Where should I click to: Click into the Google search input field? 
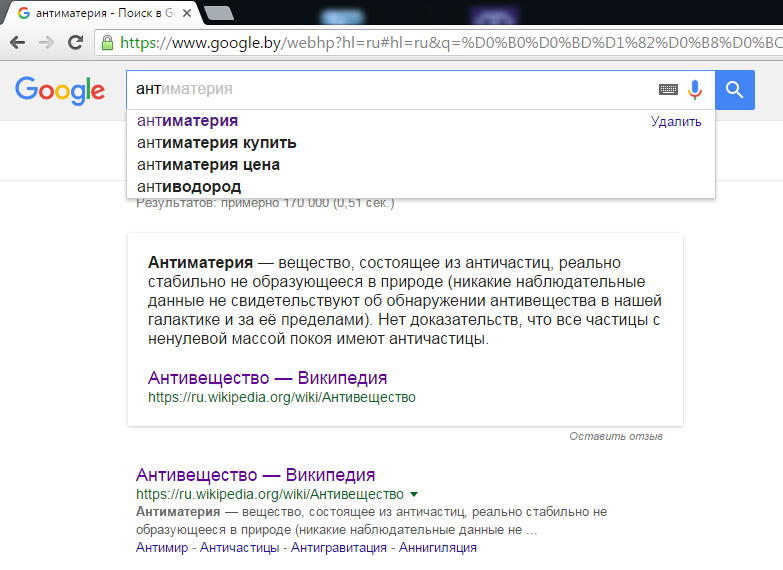(390, 89)
